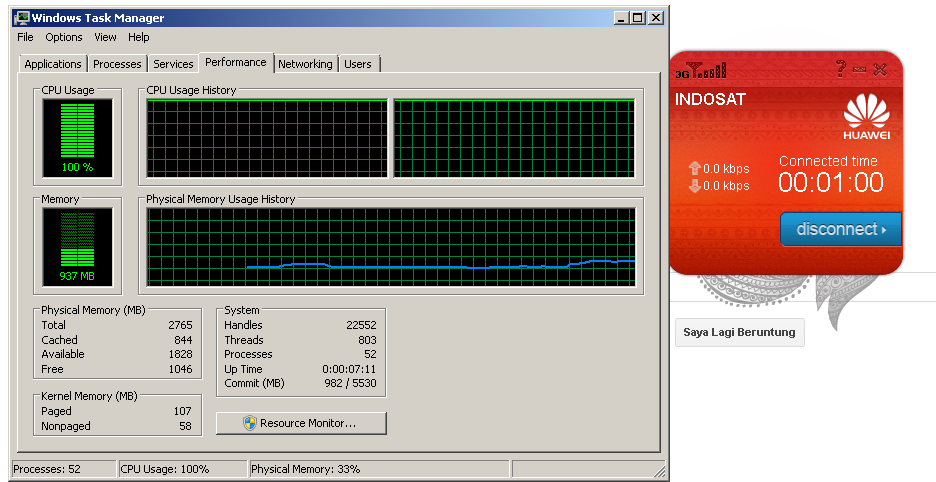Minimize the Task Manager window
Viewport: 936px width, 482px height.
pos(622,18)
